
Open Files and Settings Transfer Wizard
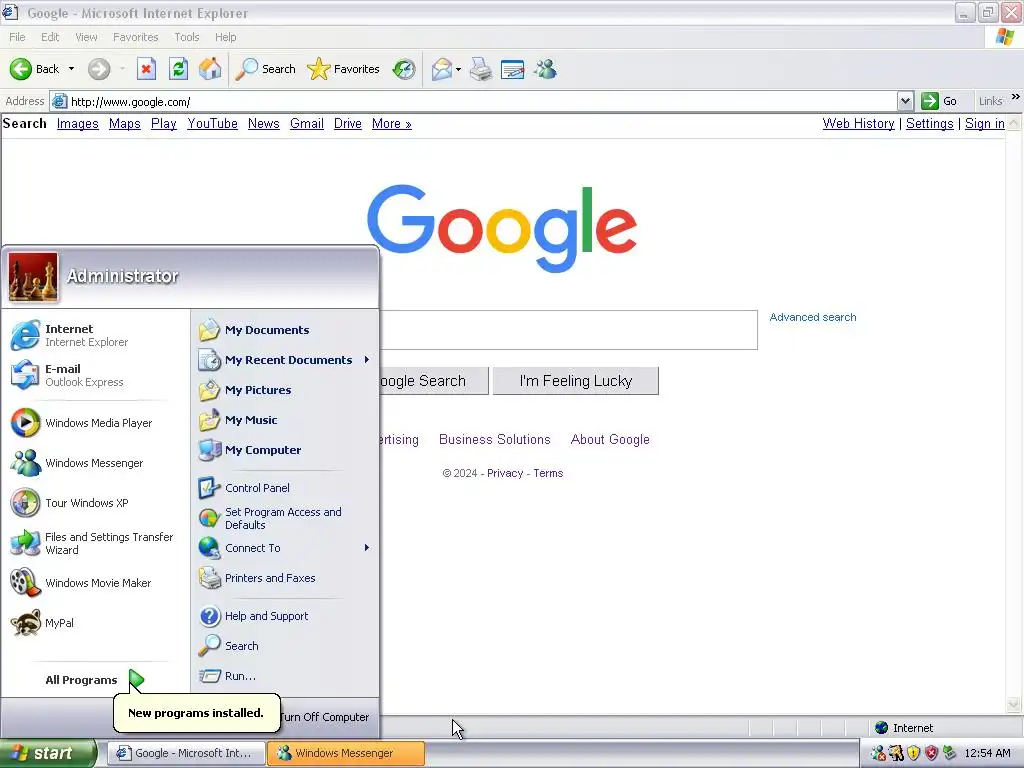pos(95,543)
